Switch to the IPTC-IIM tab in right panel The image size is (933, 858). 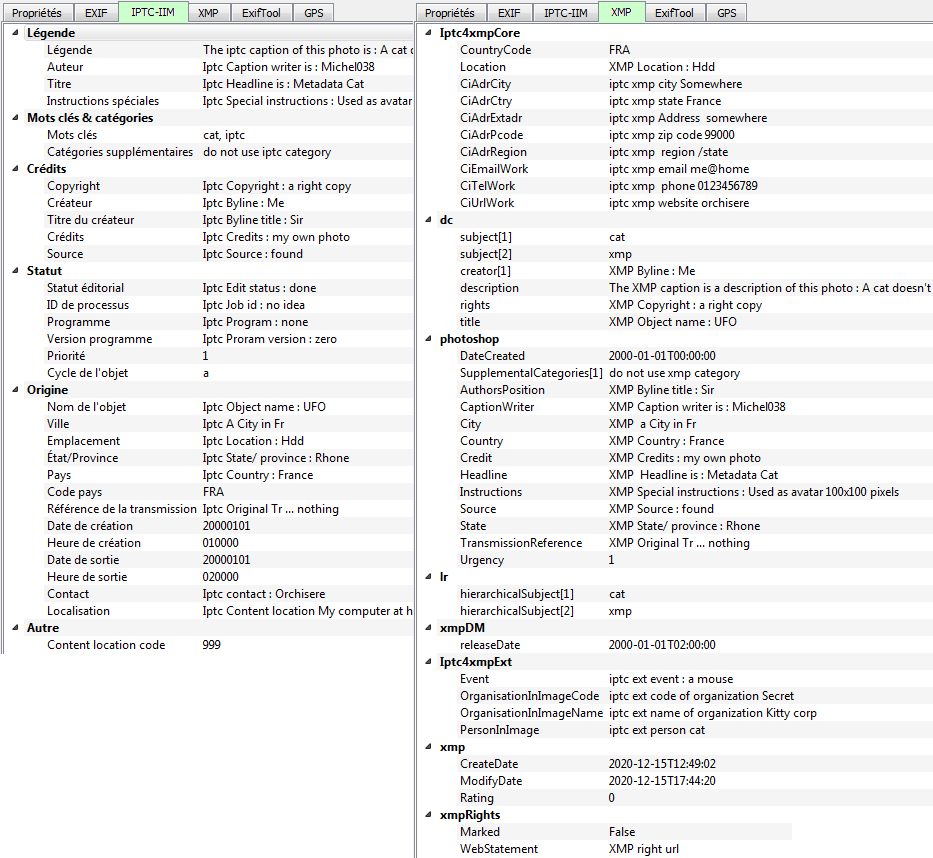click(x=566, y=12)
